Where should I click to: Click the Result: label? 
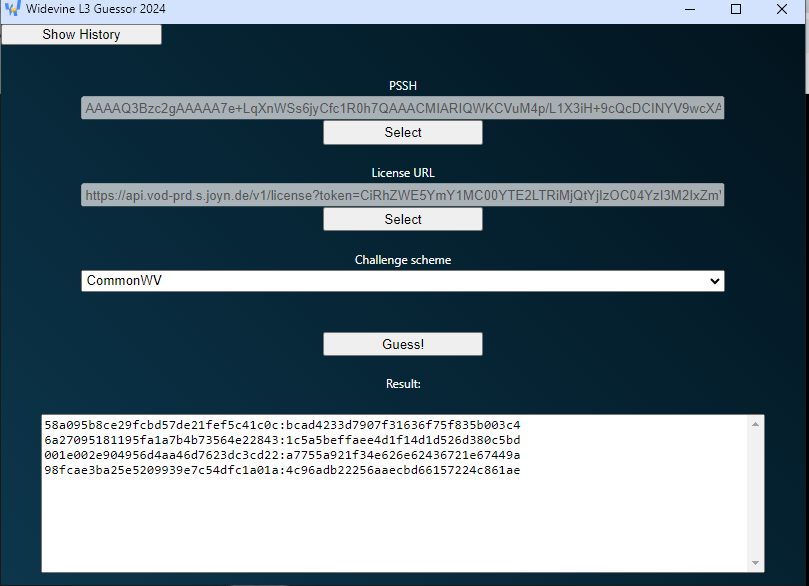point(403,384)
